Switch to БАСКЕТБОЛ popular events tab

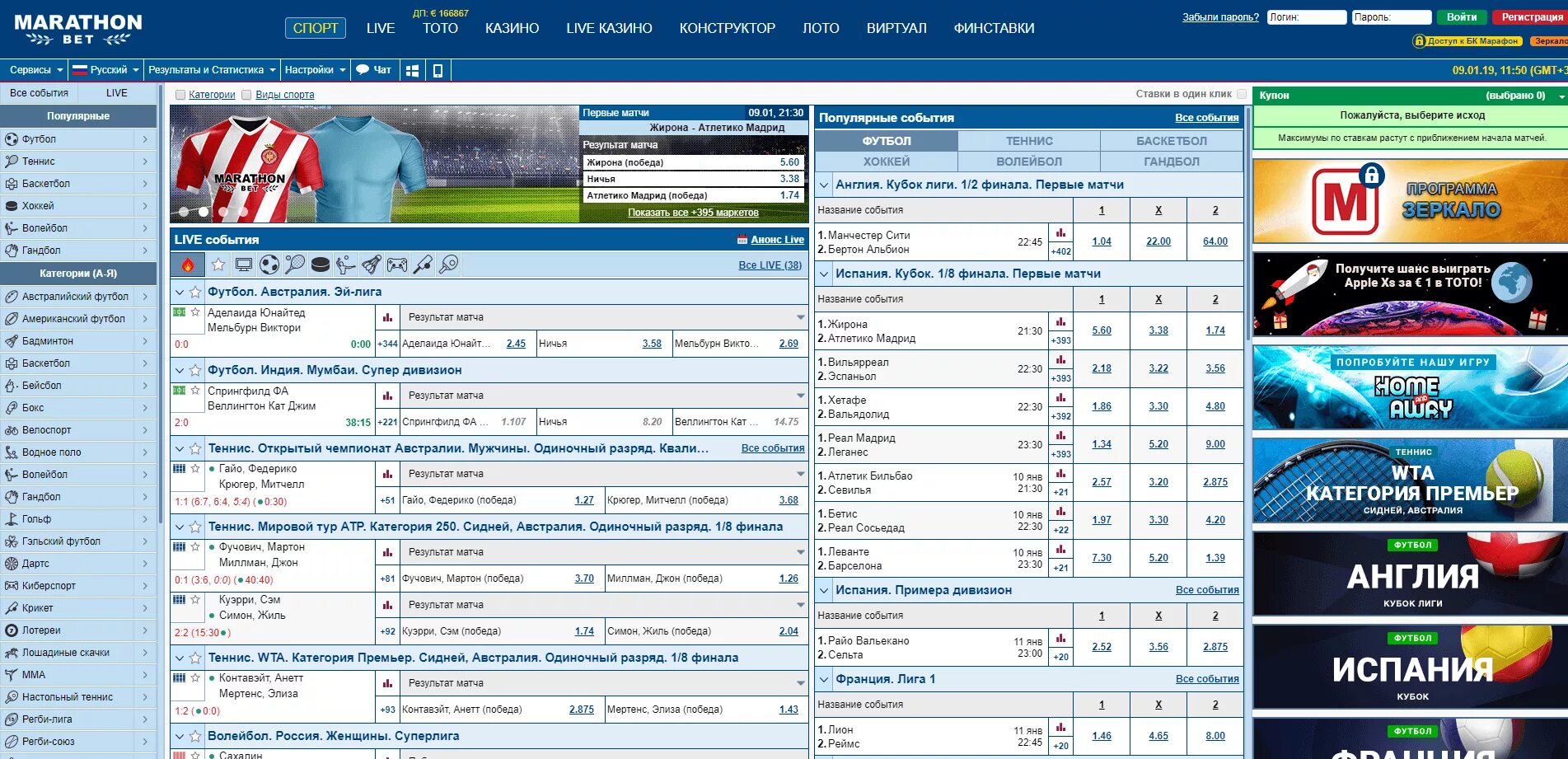pos(1172,141)
